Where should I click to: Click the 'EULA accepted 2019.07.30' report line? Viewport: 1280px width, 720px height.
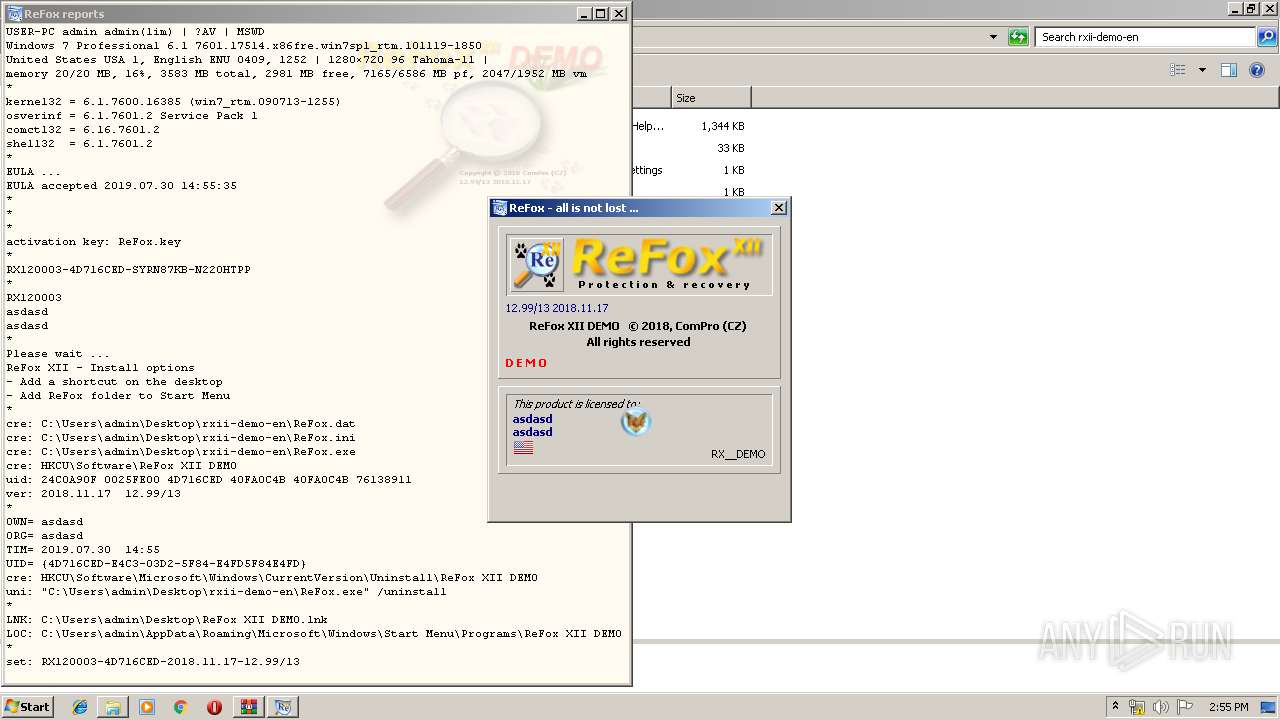122,186
